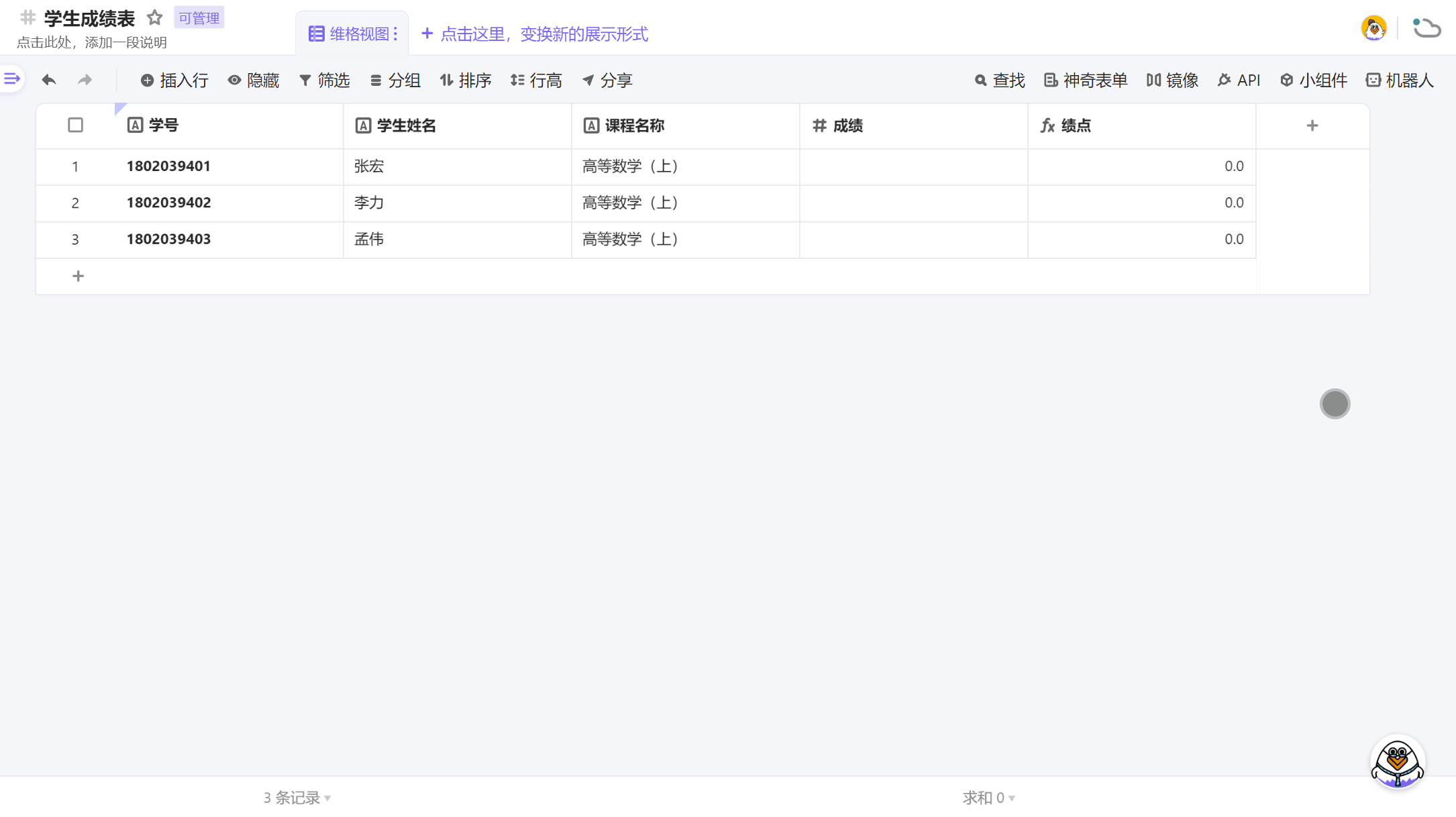Toggle 隐藏 to hide fields
1456x817 pixels.
tap(254, 80)
